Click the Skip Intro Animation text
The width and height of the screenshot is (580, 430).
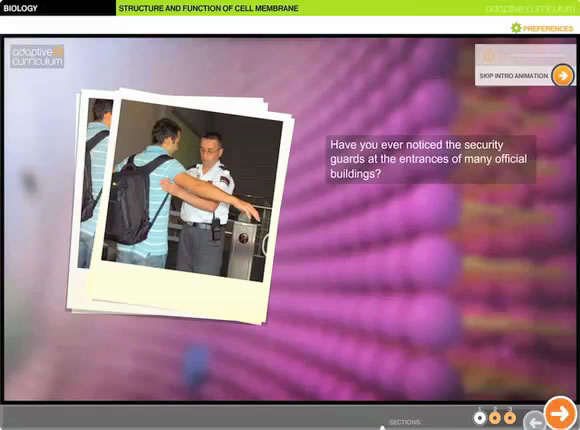(513, 75)
